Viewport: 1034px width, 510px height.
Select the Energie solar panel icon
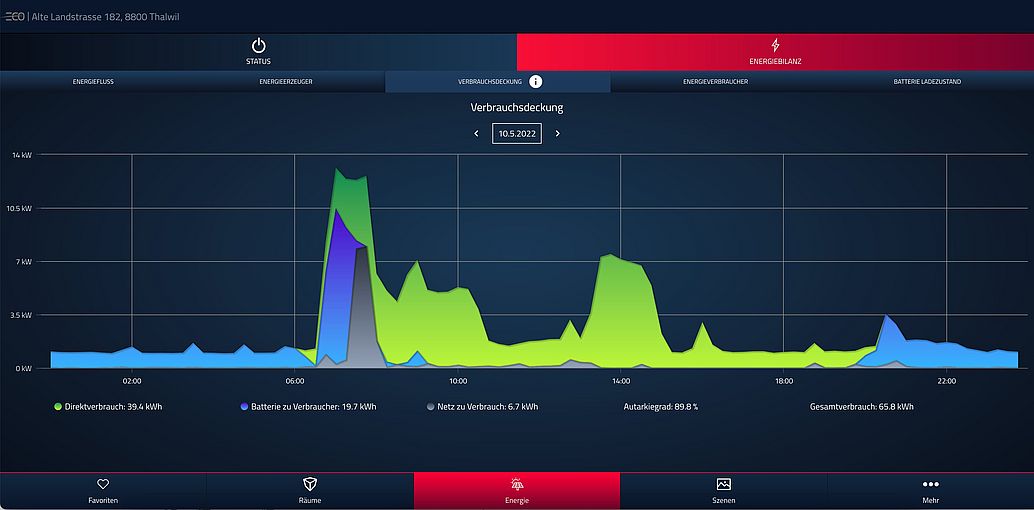[517, 484]
